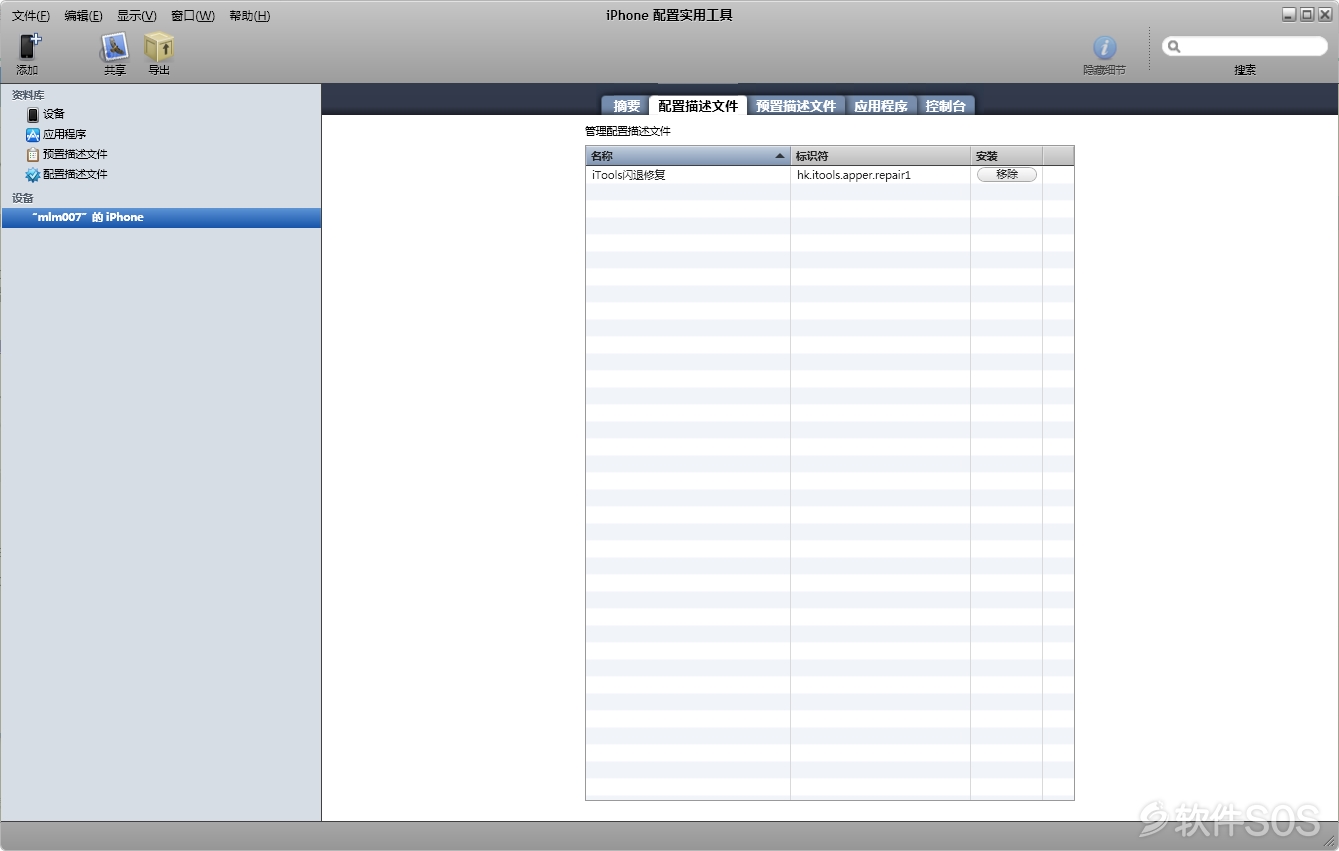This screenshot has height=851, width=1339.
Task: Close the iPhone 配置实用工具 window
Action: pyautogui.click(x=1323, y=14)
